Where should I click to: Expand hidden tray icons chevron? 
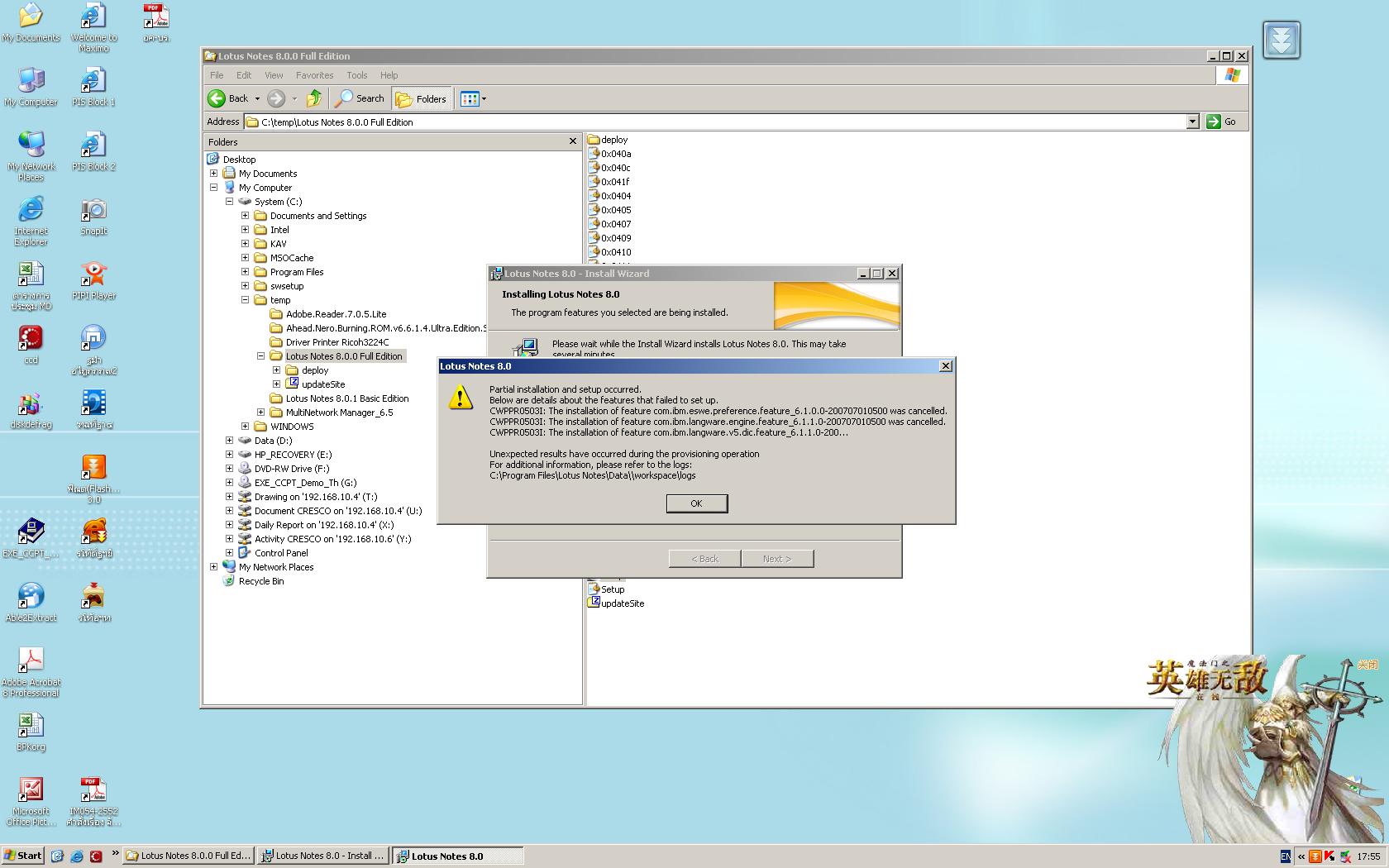point(1301,856)
